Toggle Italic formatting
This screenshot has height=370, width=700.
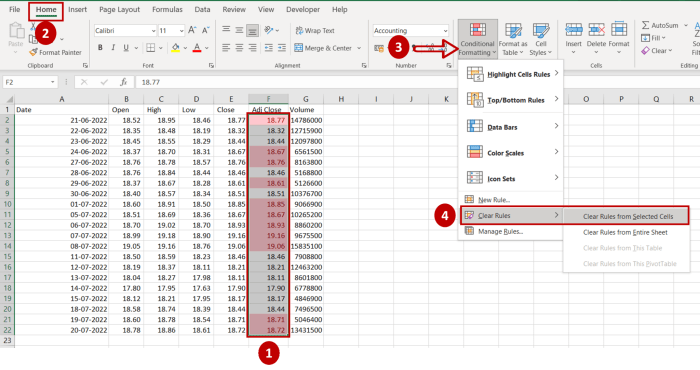113,48
